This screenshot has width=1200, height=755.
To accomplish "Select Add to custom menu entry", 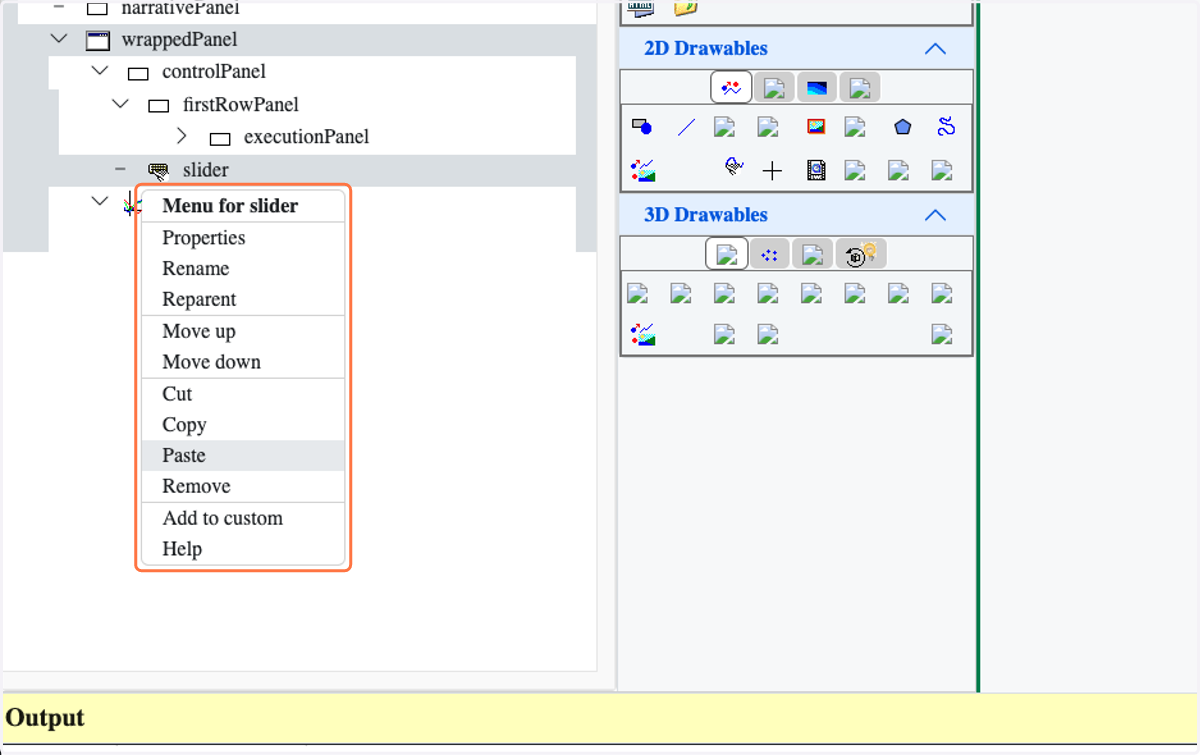I will tap(243, 518).
